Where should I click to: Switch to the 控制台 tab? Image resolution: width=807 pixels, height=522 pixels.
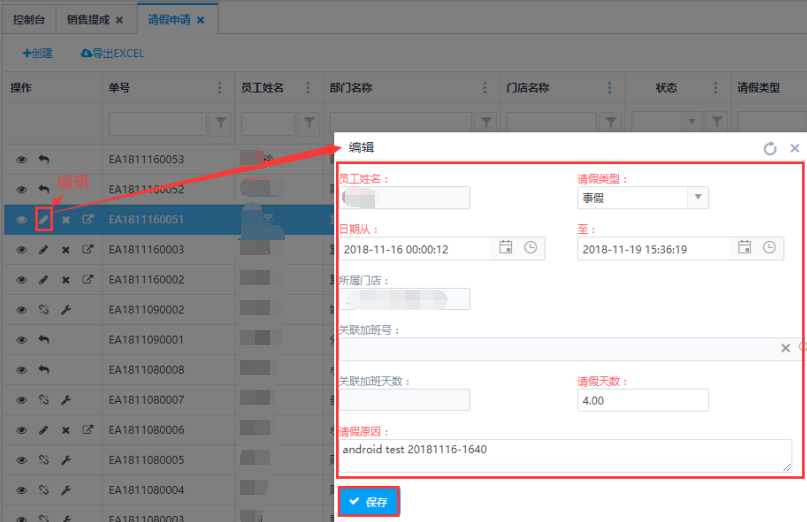point(28,19)
